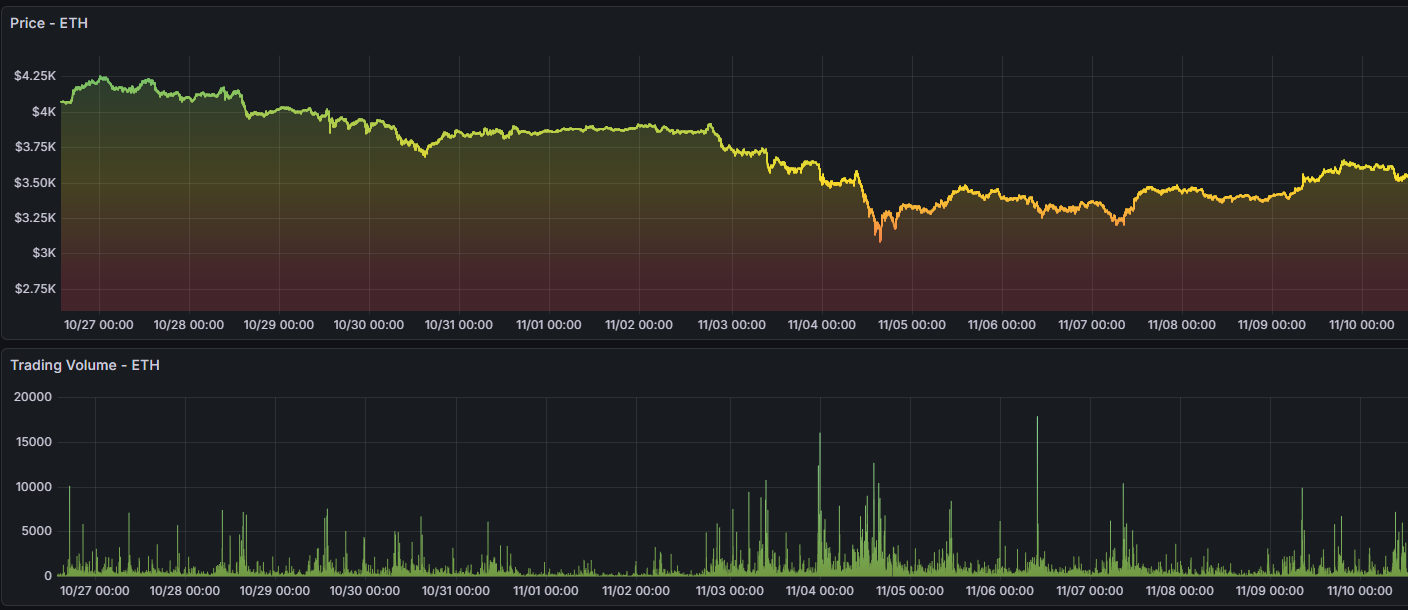Click the lowest orange price dip before 11/05

(880, 240)
